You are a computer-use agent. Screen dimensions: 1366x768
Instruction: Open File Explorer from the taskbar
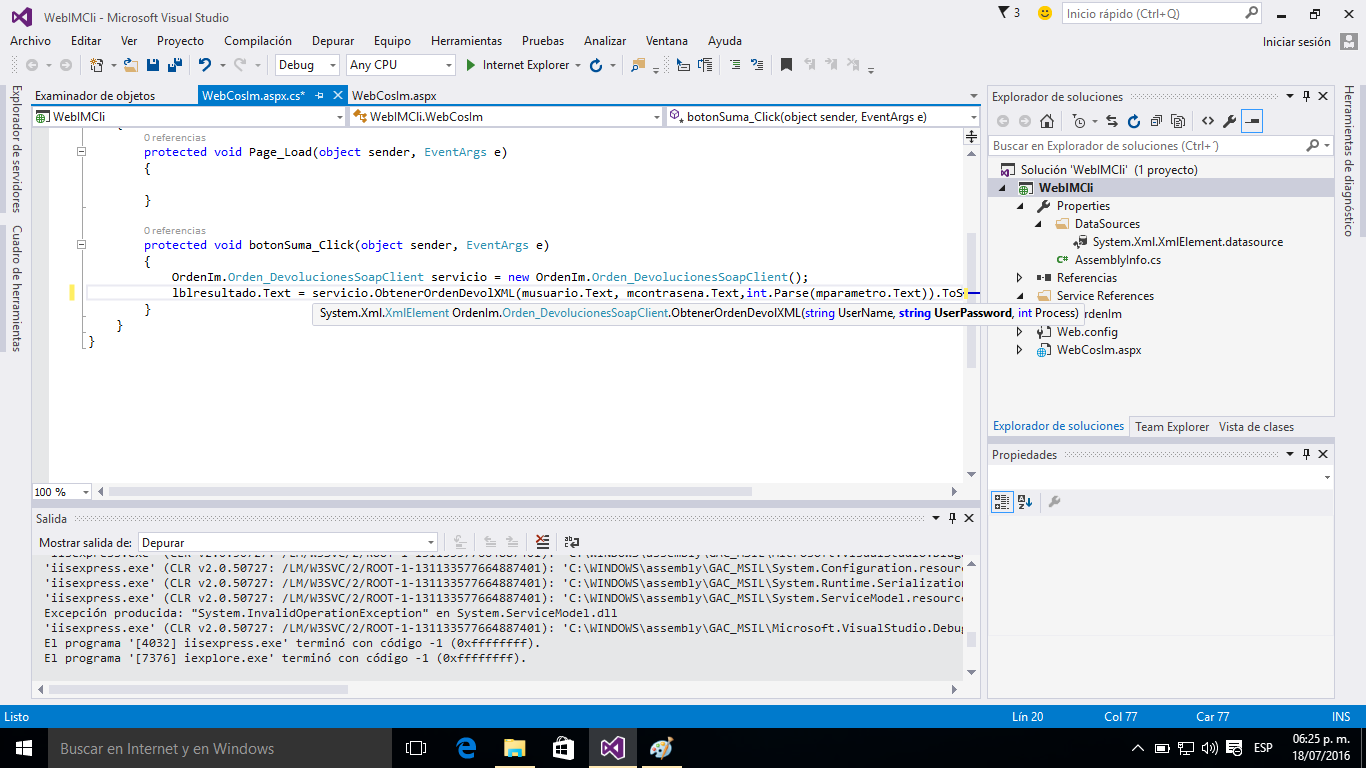[515, 748]
